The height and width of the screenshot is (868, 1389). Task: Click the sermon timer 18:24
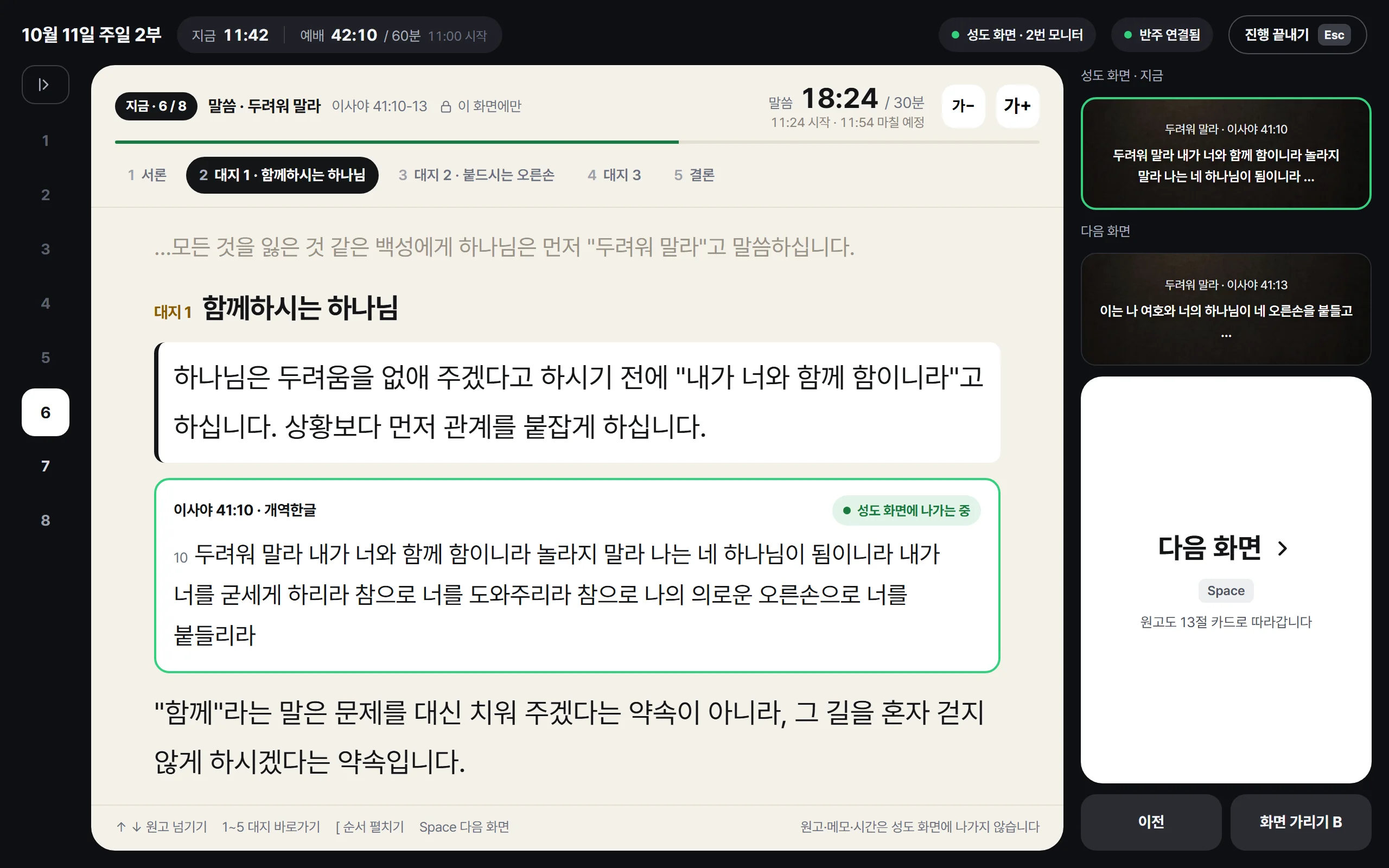tap(839, 99)
